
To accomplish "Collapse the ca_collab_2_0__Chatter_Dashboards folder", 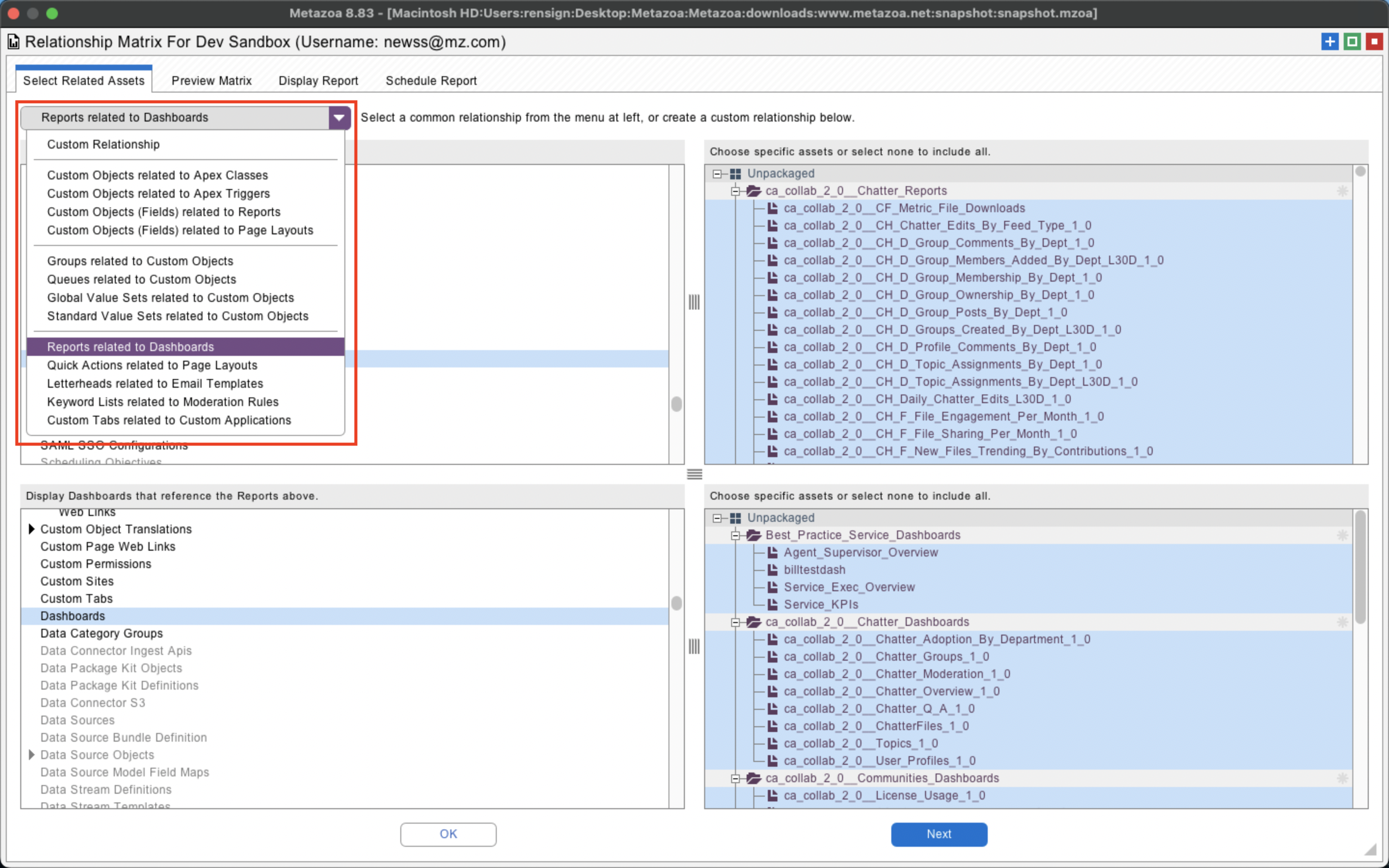I will pos(735,622).
